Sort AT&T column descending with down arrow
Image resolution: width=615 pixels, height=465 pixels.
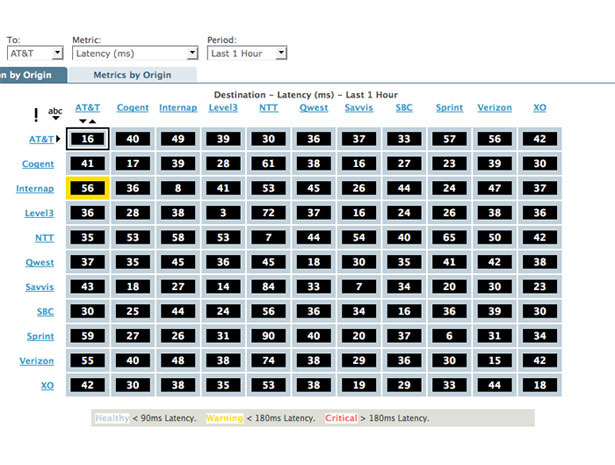point(82,121)
